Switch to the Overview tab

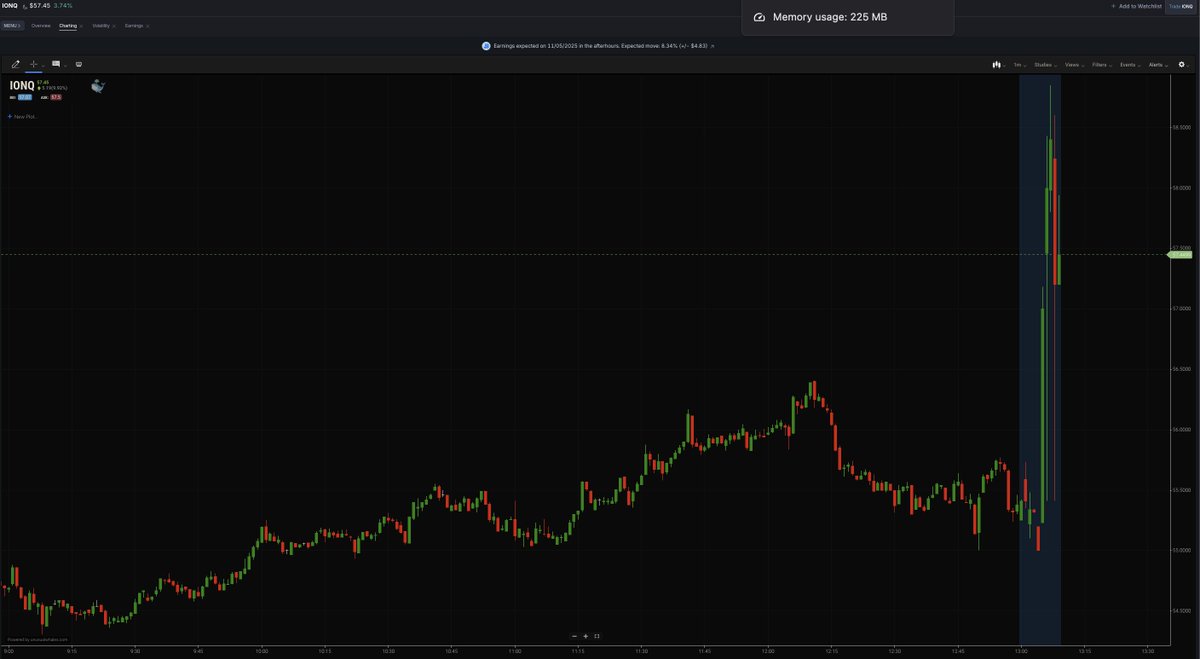coord(41,25)
